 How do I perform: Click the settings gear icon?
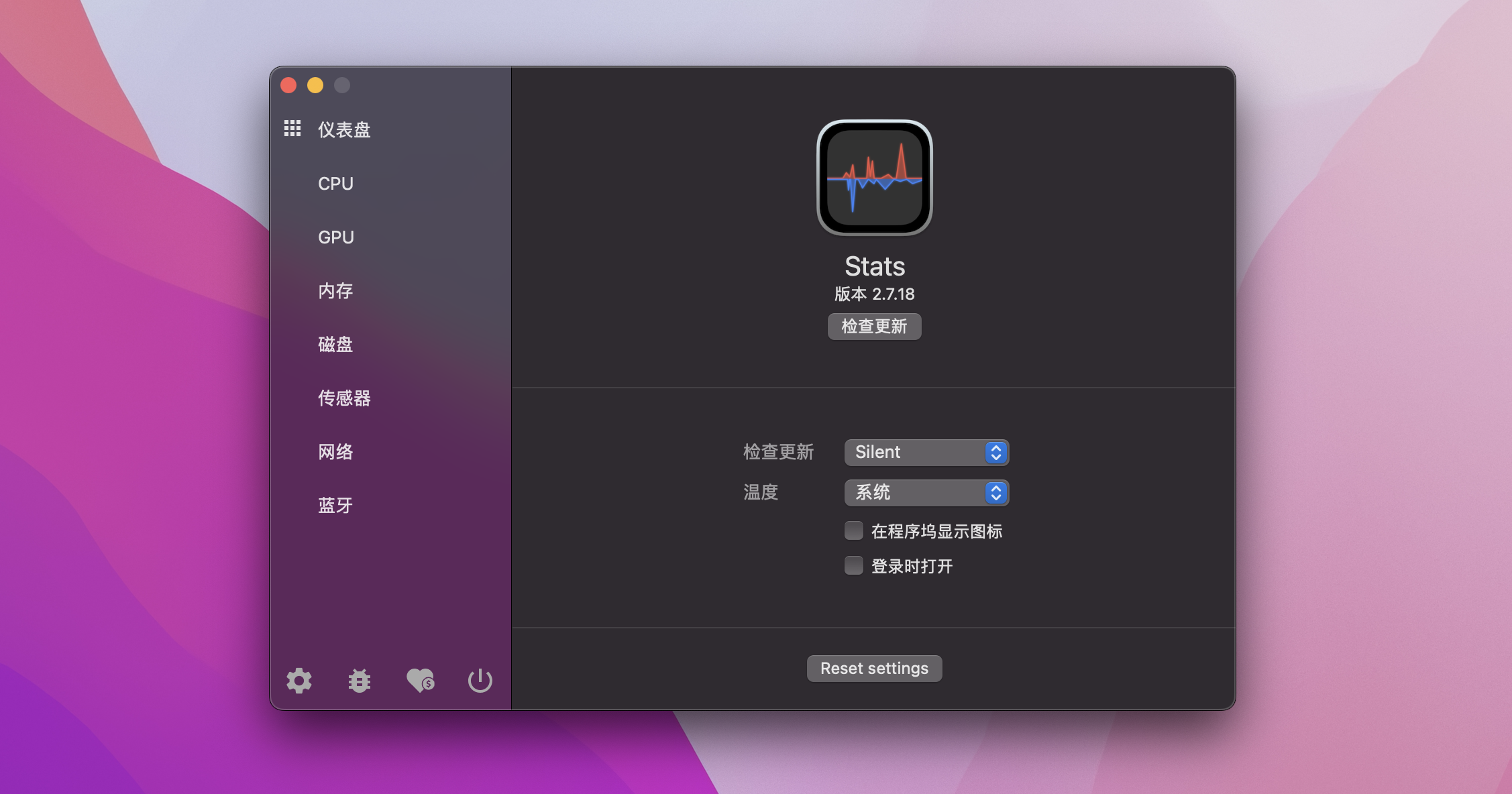(299, 681)
